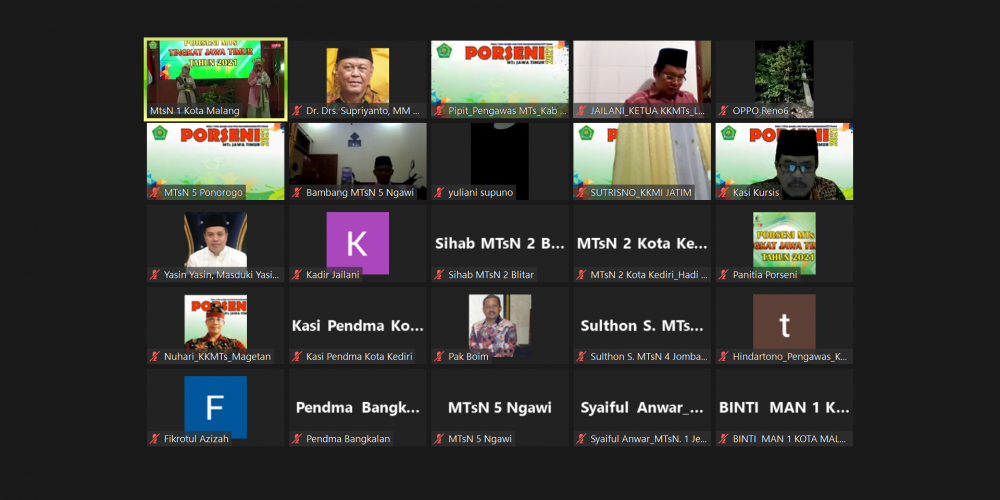Click muted mic icon of Kasi Pendma Kota Kediri
Screen dimensions: 1000x500
(297, 357)
